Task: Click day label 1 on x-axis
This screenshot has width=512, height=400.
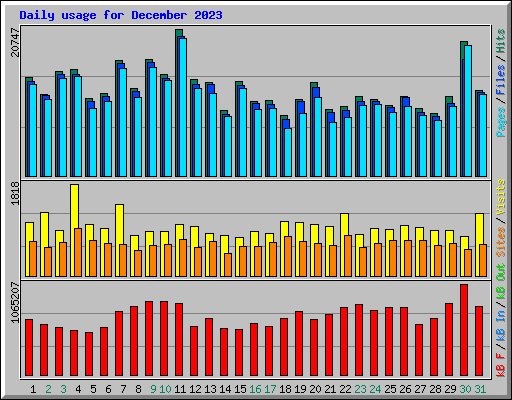Action: 33,389
